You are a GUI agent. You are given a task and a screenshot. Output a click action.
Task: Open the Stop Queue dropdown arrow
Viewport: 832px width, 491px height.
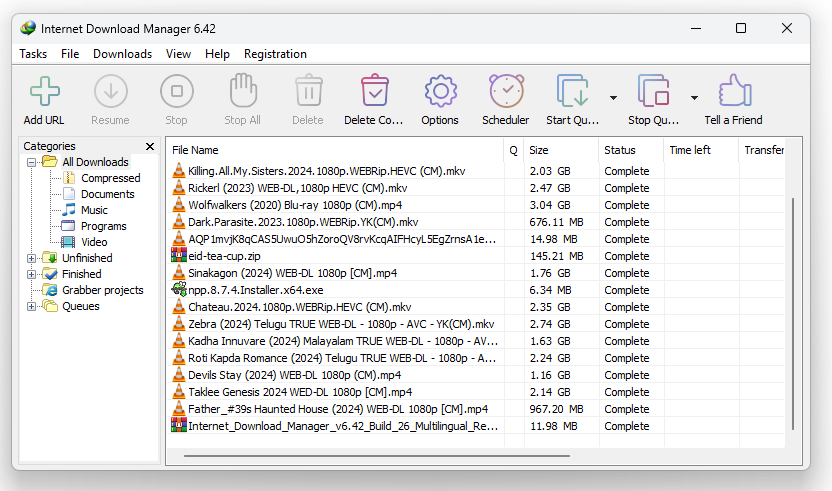pyautogui.click(x=694, y=98)
